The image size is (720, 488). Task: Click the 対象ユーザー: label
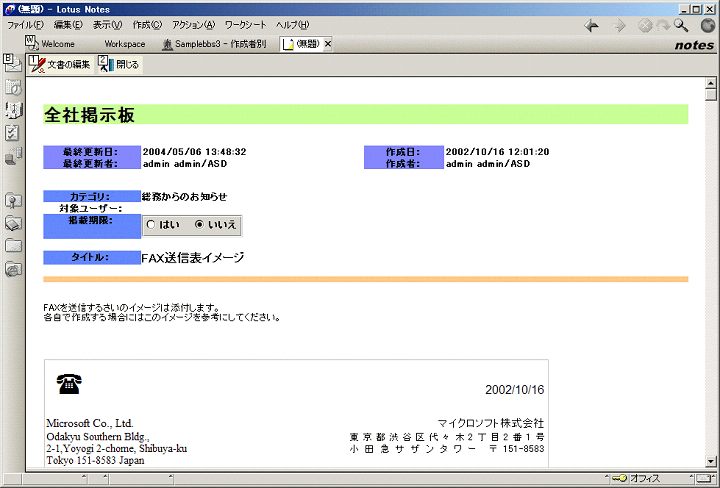point(90,208)
